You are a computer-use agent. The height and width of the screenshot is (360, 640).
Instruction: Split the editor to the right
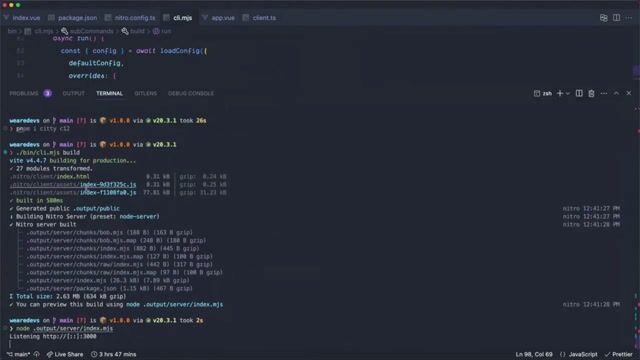pos(616,18)
